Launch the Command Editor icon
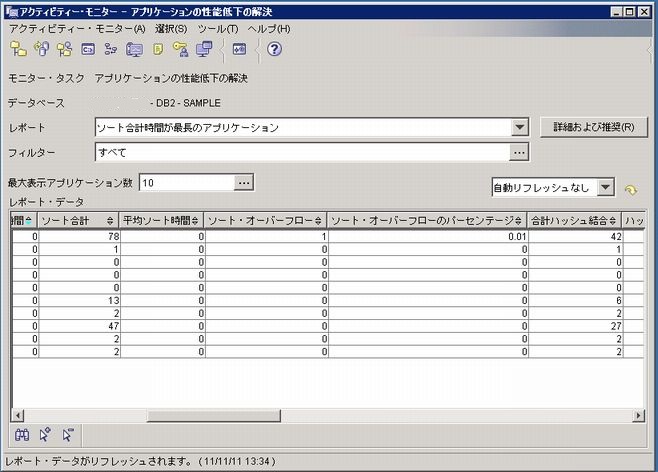Screen dimensions: 658x472 point(88,49)
